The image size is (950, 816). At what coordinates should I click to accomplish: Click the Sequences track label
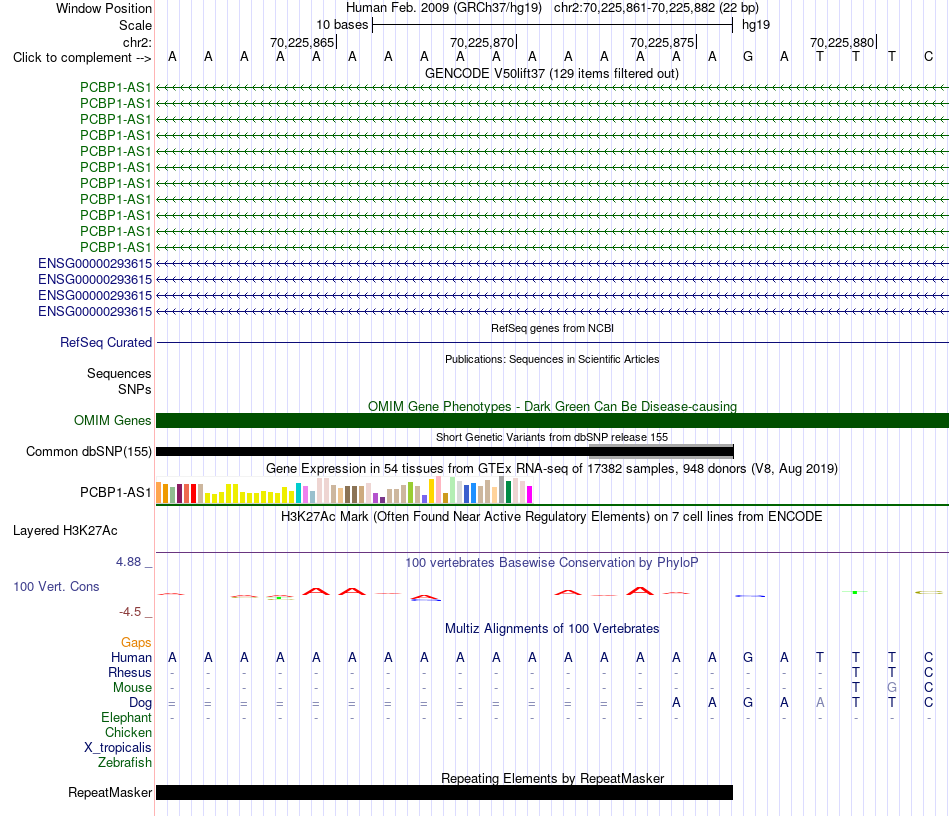pyautogui.click(x=119, y=373)
